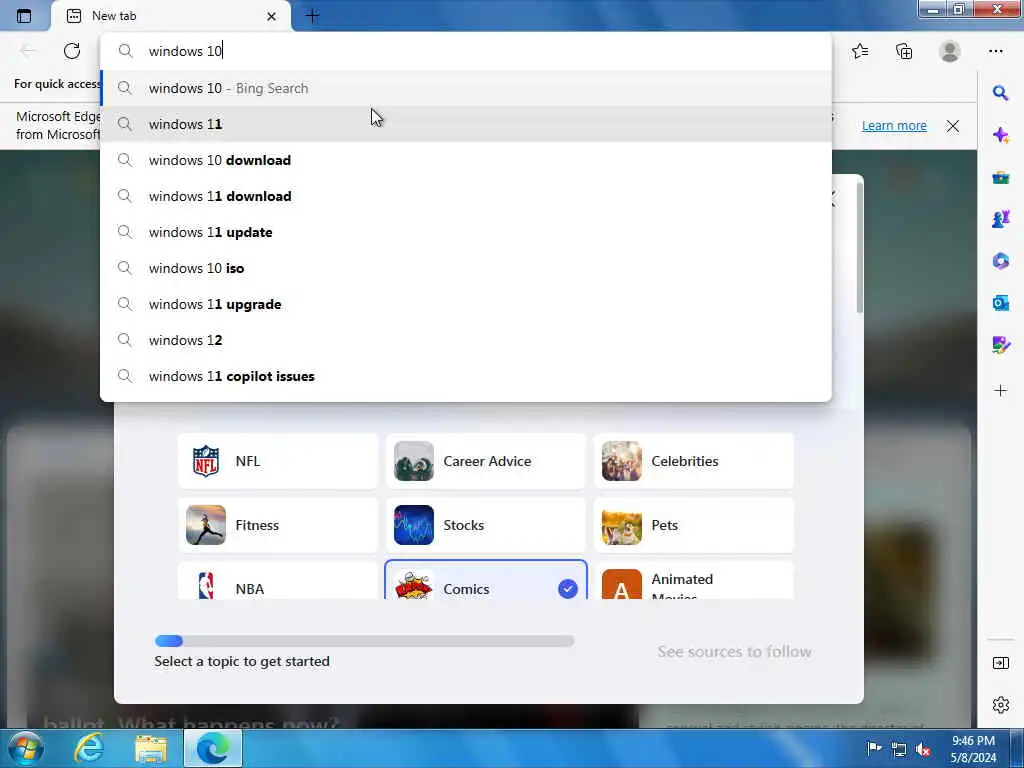Select 'windows 10 iso' suggestion
The image size is (1024, 768).
pos(466,268)
